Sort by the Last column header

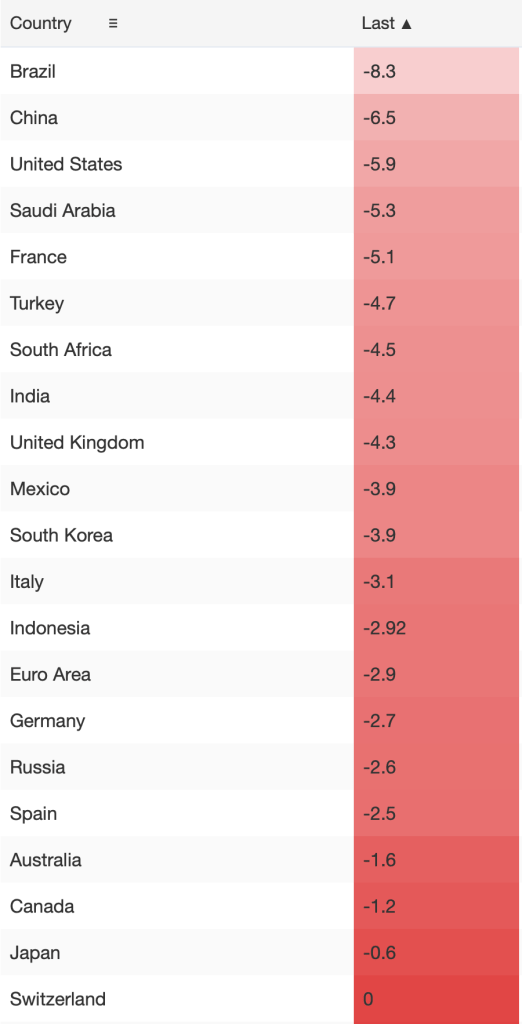coord(387,24)
